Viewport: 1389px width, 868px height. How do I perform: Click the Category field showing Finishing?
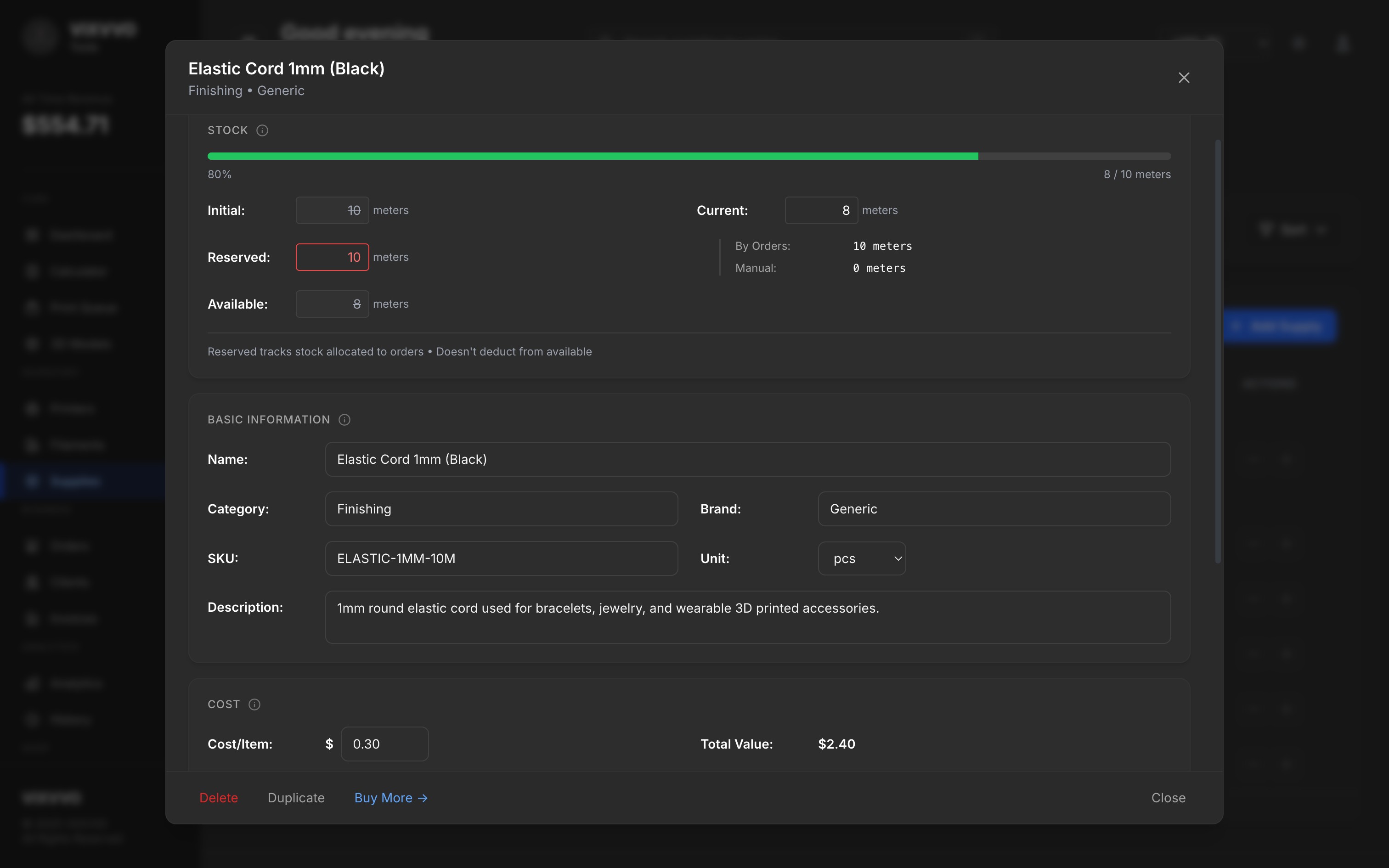[501, 509]
